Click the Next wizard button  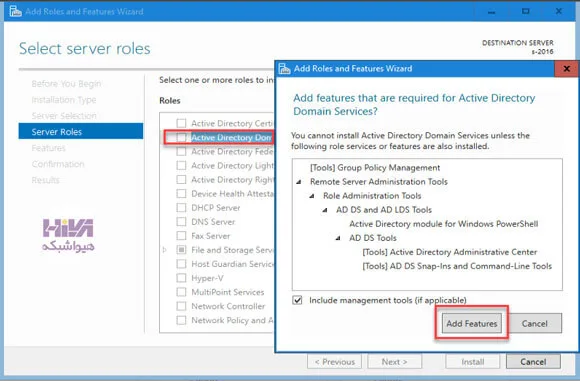point(395,361)
